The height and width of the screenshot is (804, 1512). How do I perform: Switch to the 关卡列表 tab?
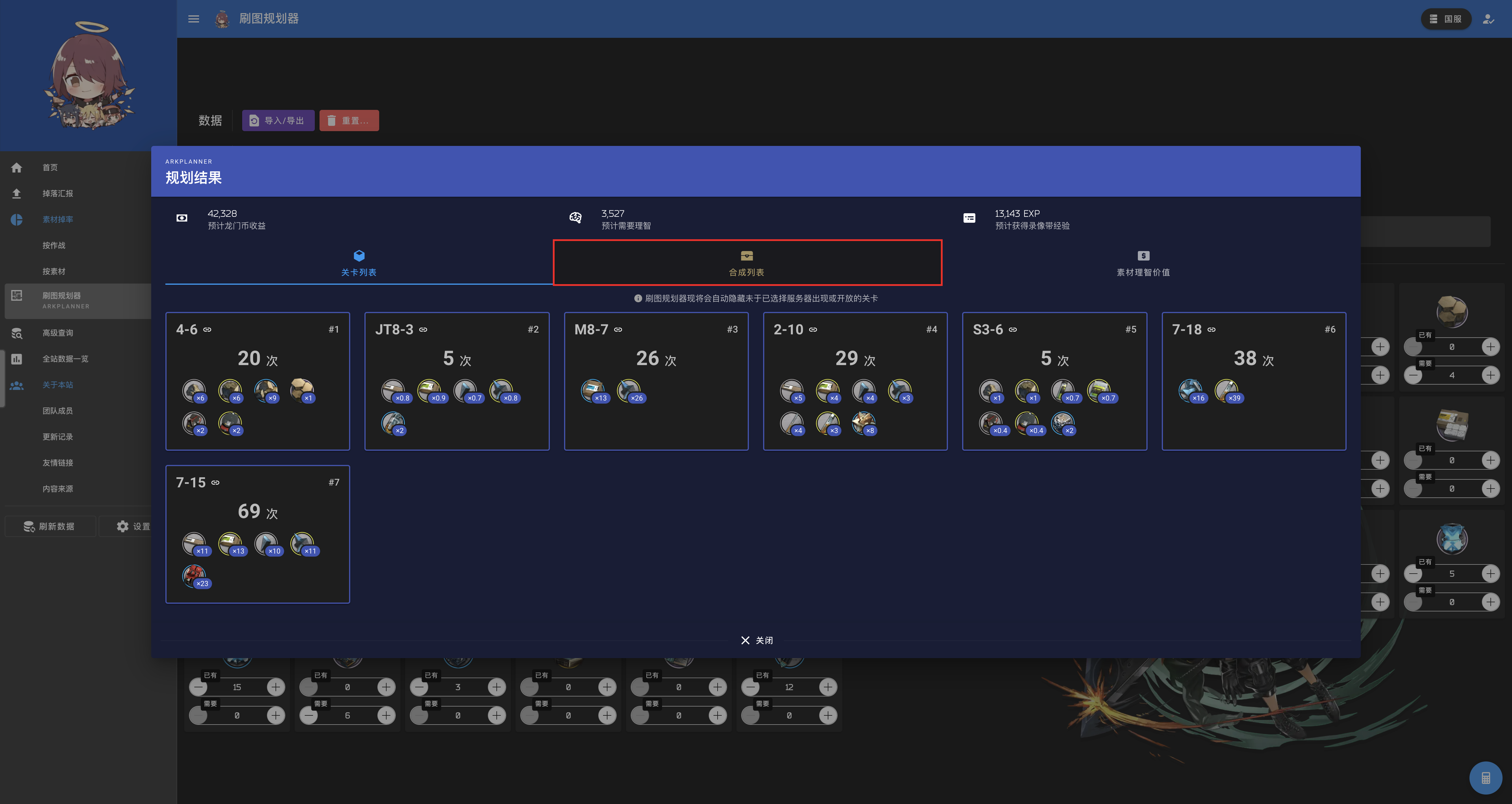click(359, 263)
